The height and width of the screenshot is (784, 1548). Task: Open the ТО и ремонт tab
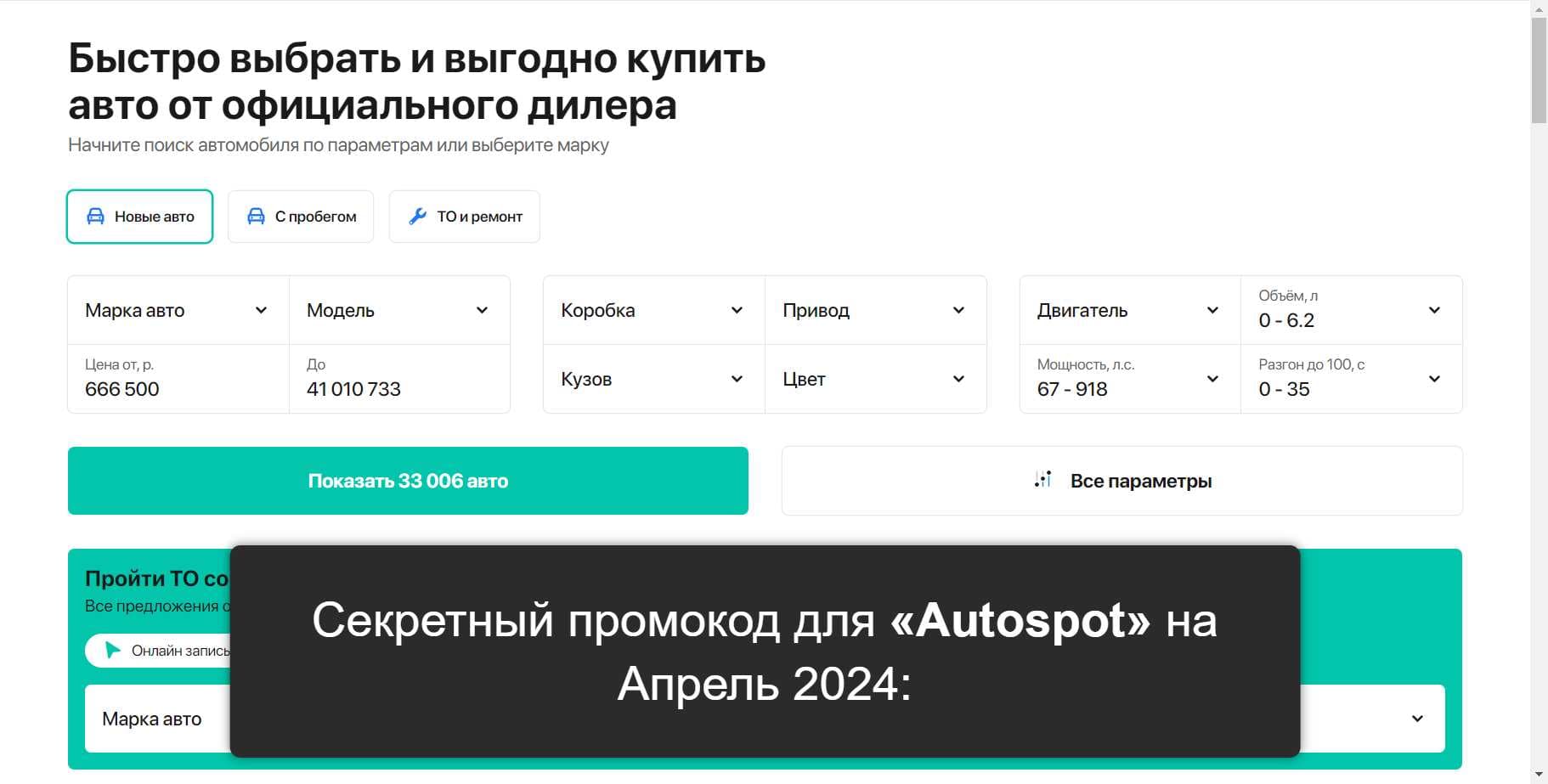click(x=464, y=217)
